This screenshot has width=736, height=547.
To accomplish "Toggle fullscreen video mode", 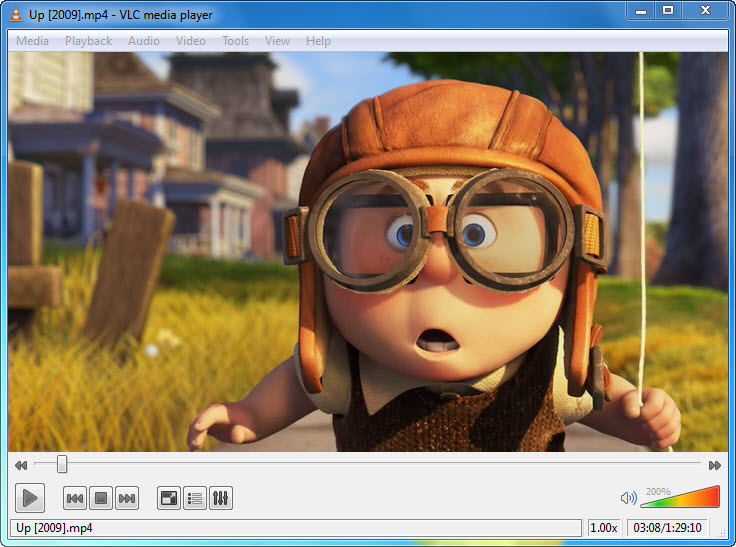I will 169,498.
